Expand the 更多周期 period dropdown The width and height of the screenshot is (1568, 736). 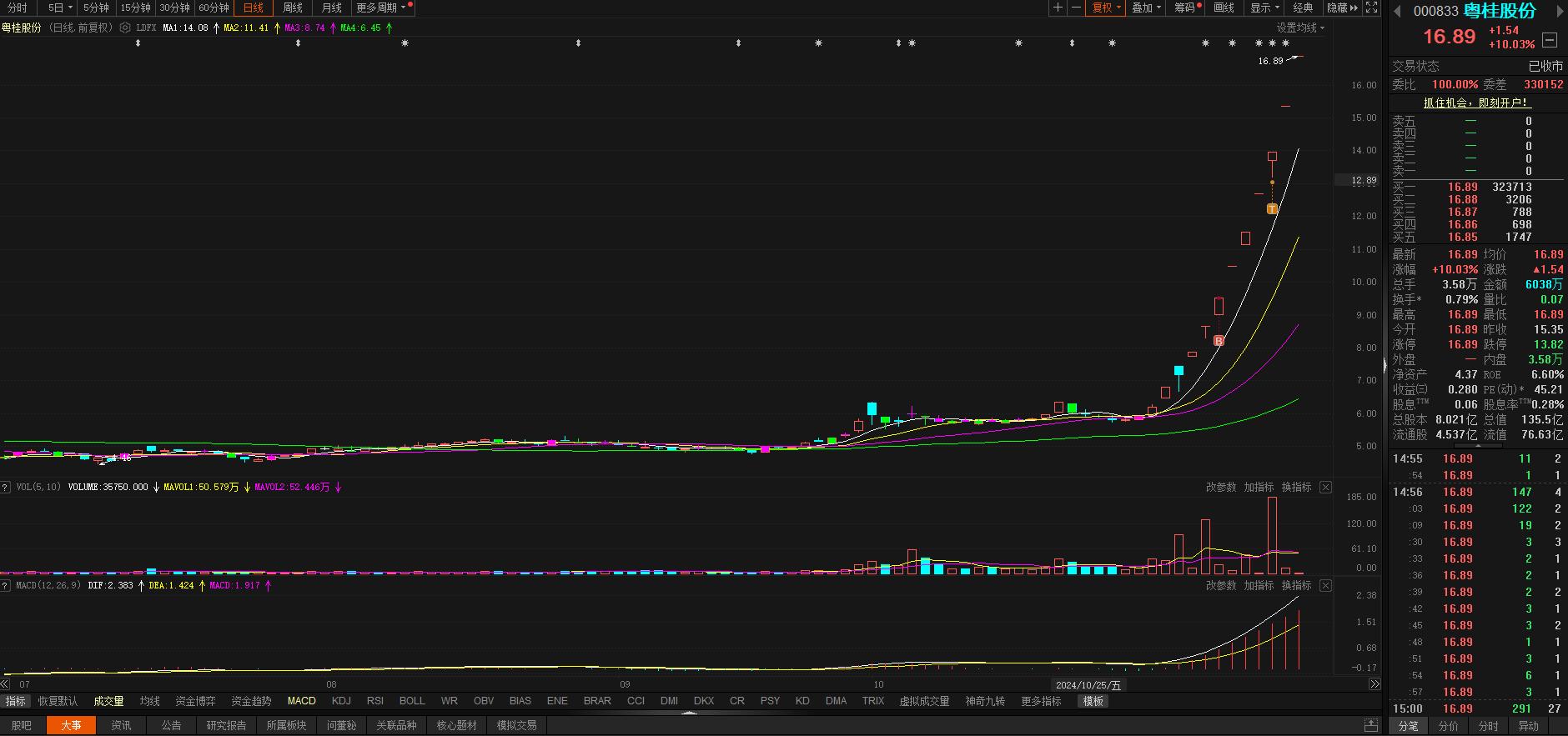(381, 8)
